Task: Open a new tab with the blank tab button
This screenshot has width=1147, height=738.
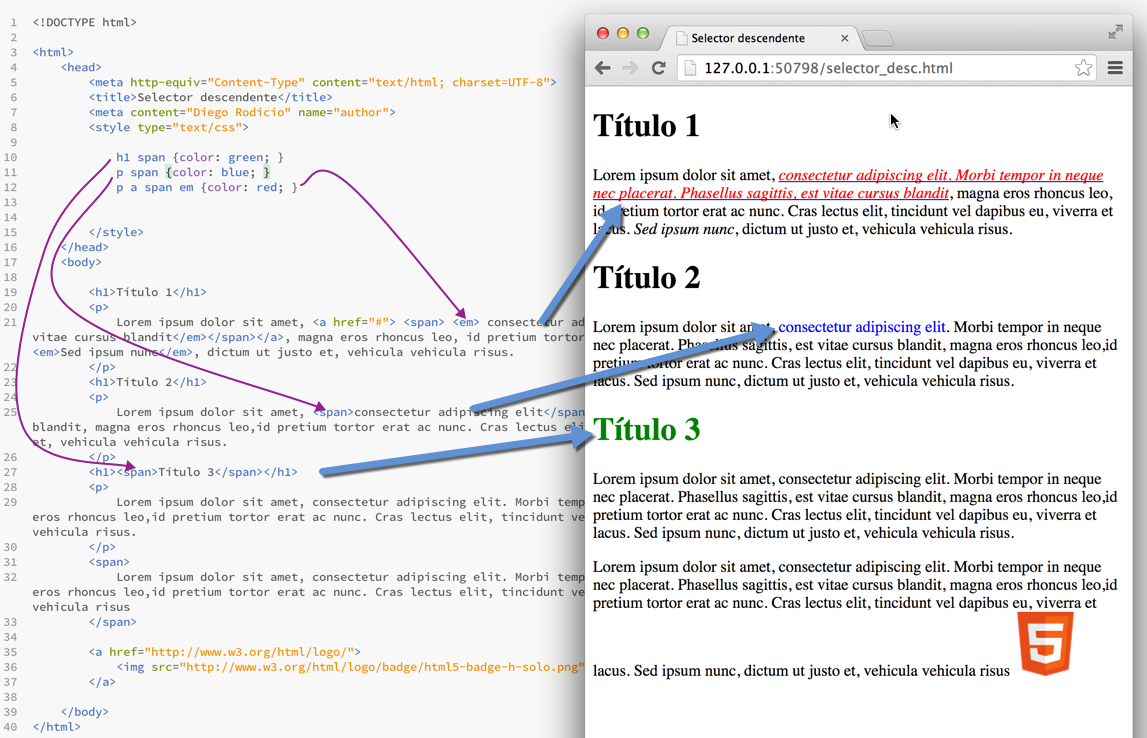Action: pyautogui.click(x=877, y=39)
